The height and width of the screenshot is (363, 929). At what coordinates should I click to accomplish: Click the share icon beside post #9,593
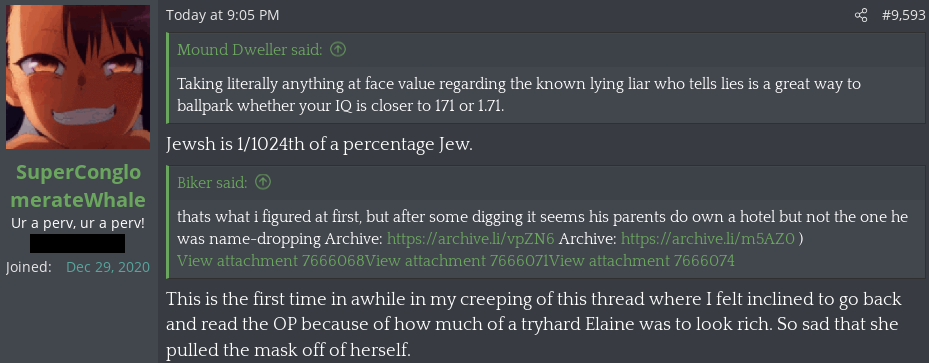click(x=861, y=15)
